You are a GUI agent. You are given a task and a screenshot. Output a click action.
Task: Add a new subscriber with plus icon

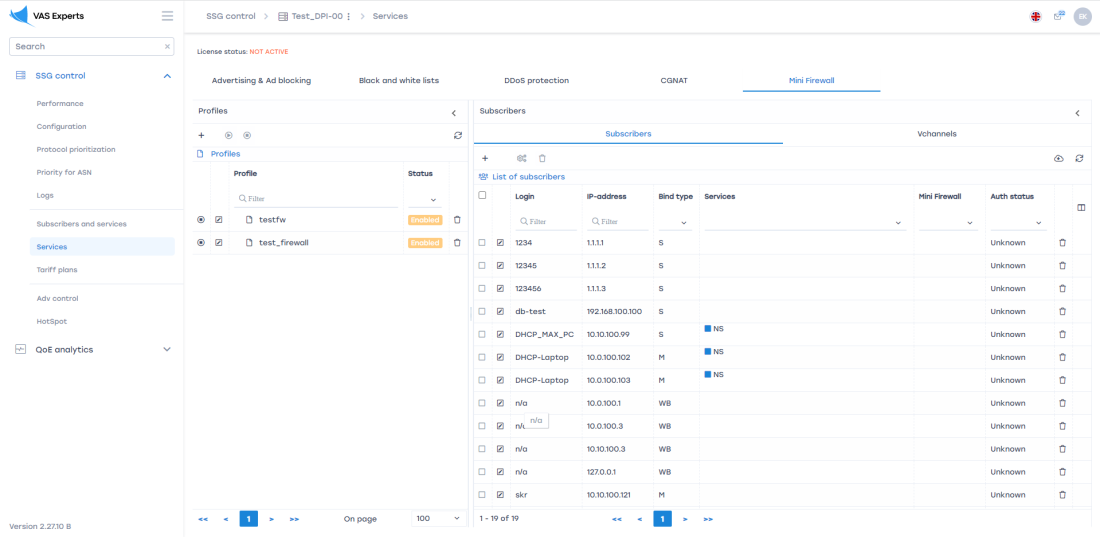tap(485, 158)
